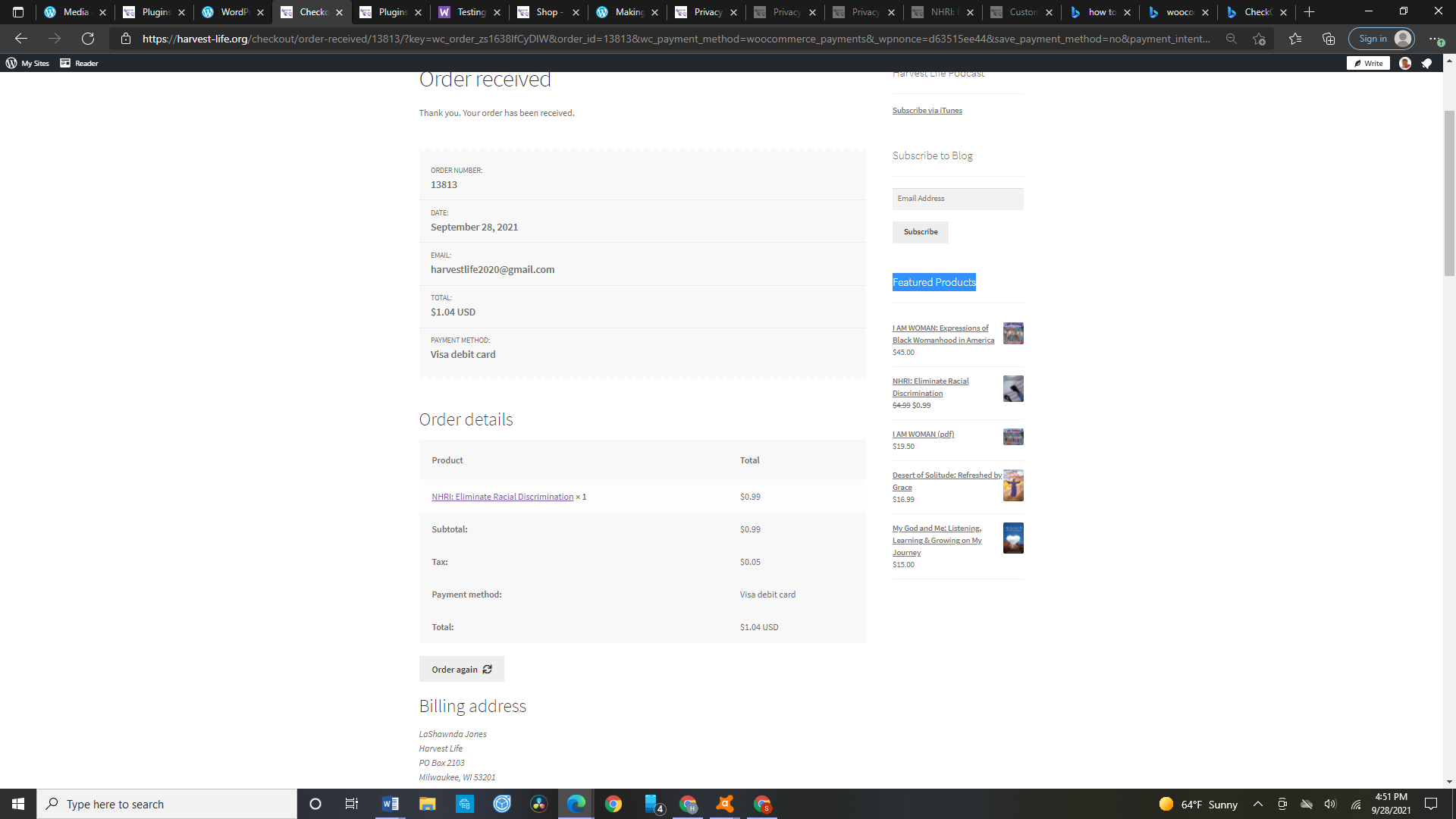The height and width of the screenshot is (819, 1456).
Task: Click the Email Address input field
Action: tap(957, 199)
